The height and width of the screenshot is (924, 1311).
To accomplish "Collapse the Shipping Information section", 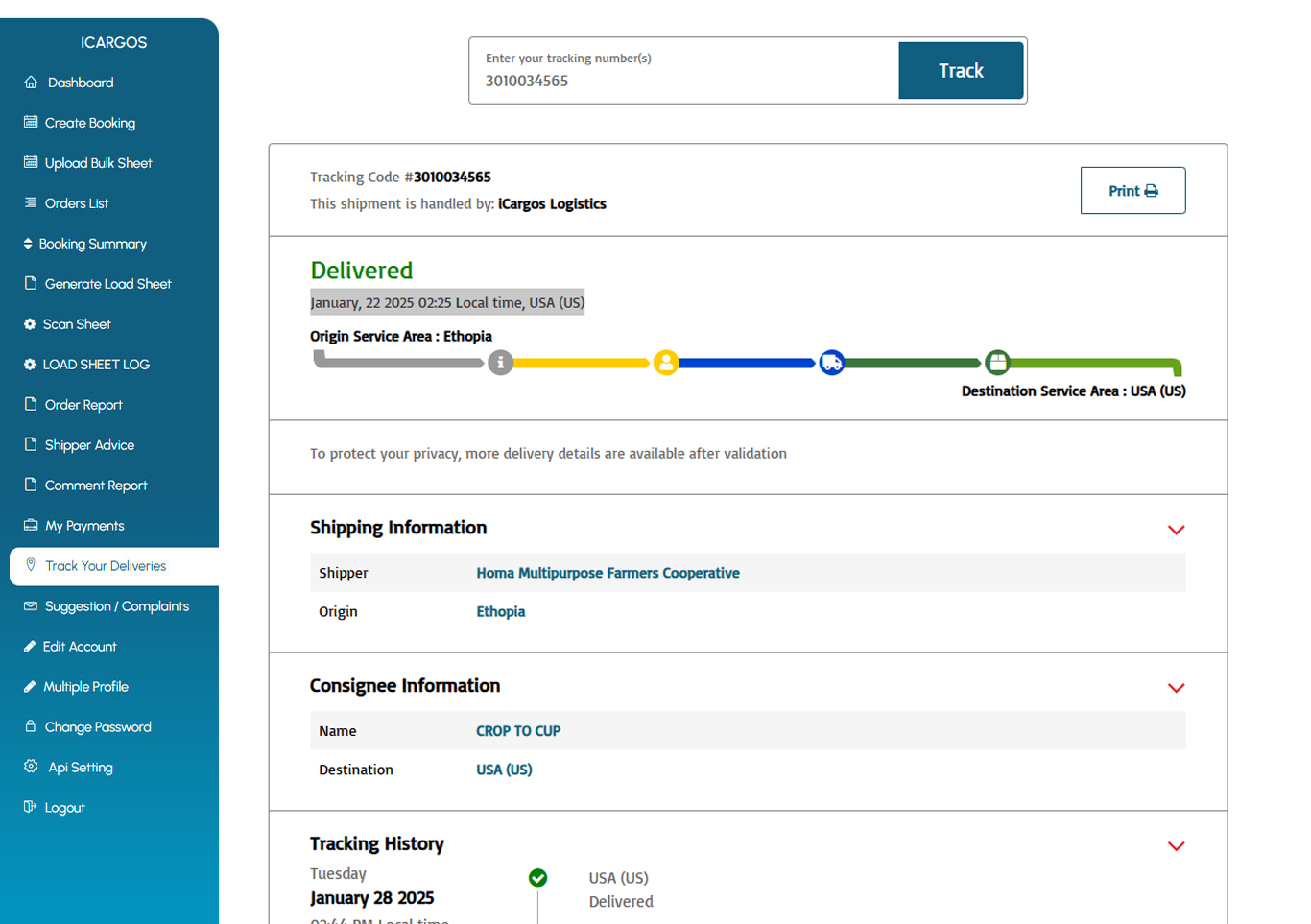I will (x=1176, y=530).
